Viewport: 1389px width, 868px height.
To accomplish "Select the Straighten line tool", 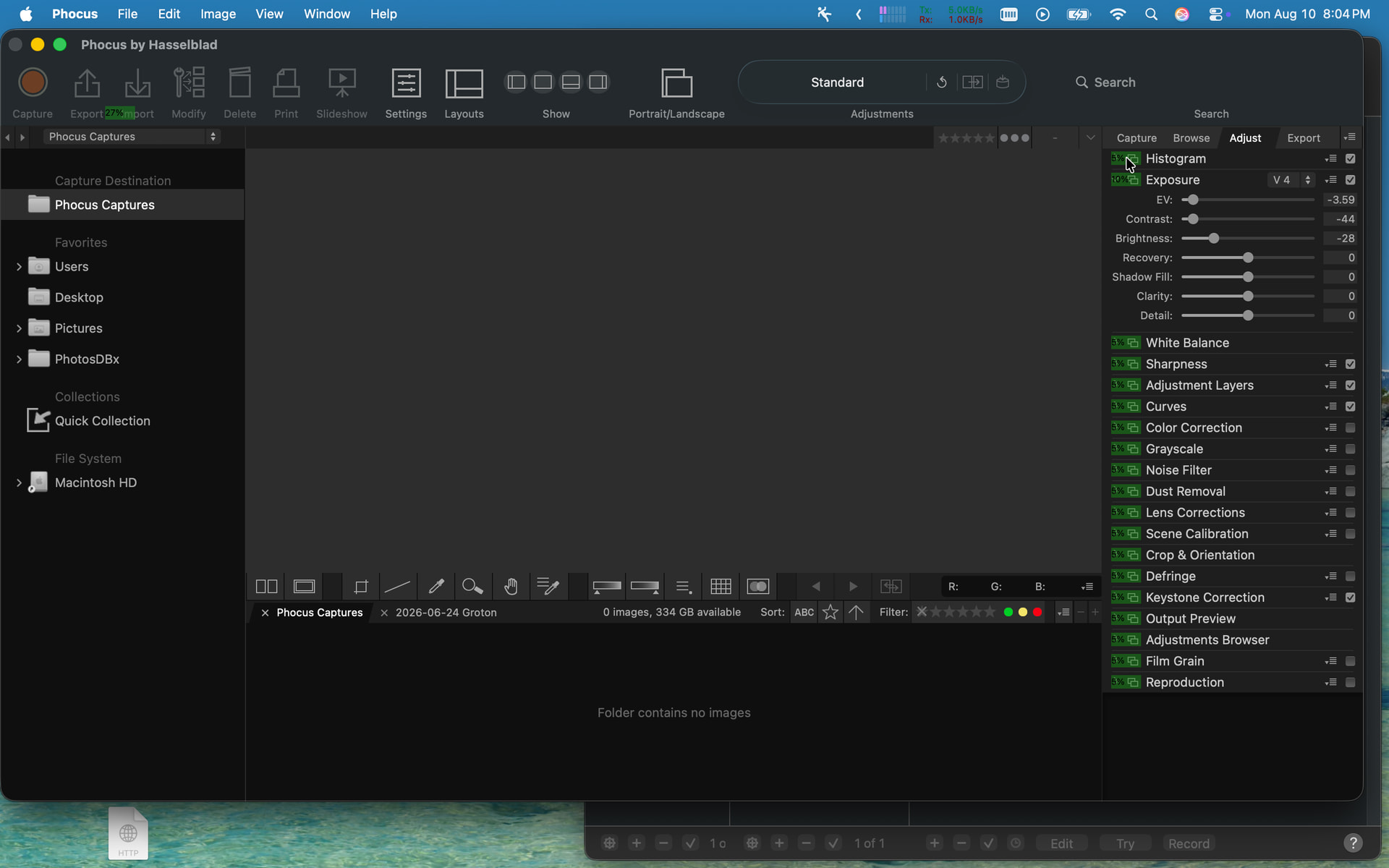I will tap(397, 587).
